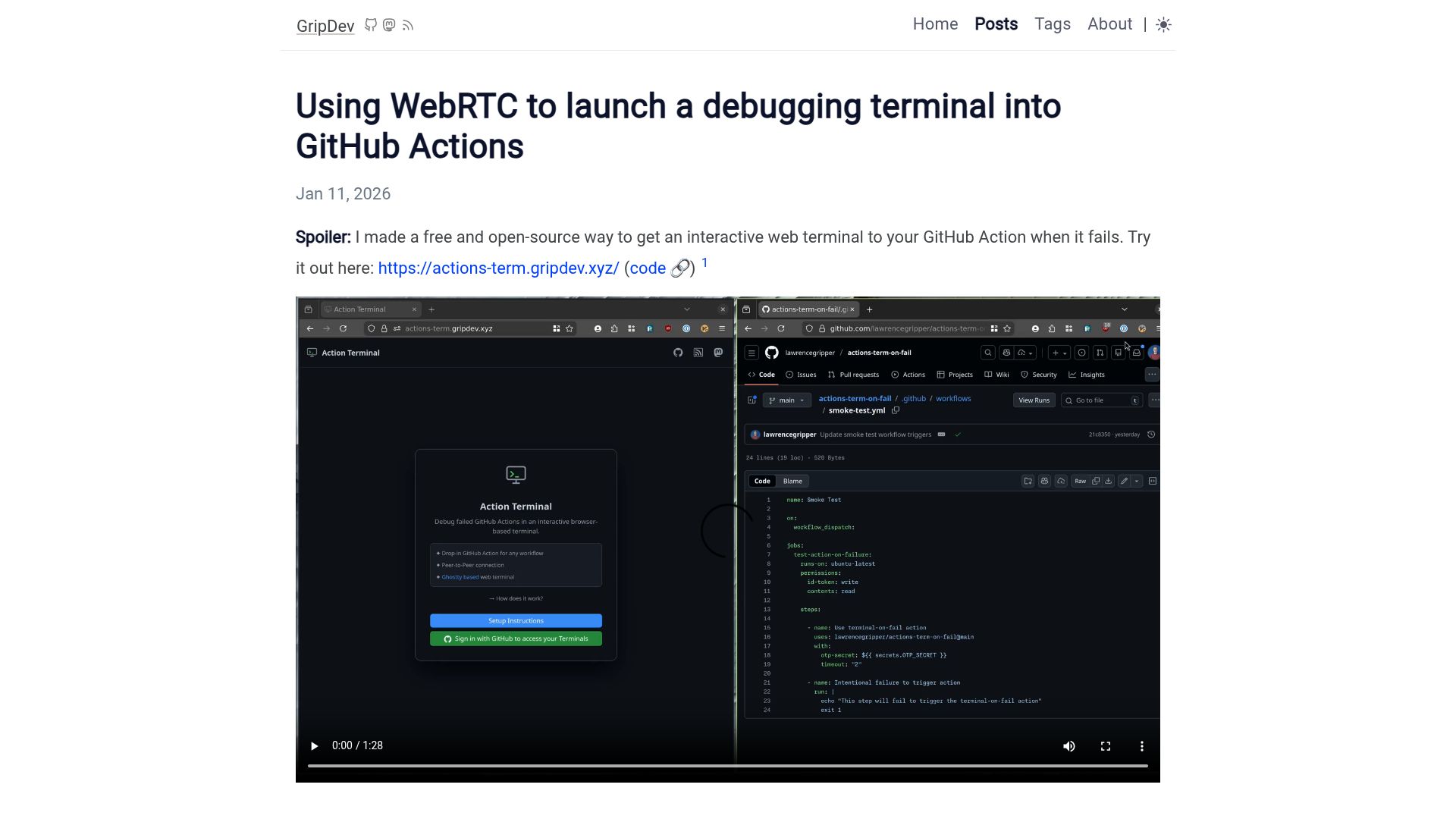Follow the https://actions-term.gripdev.xyz/ link
This screenshot has height=819, width=1456.
[498, 268]
